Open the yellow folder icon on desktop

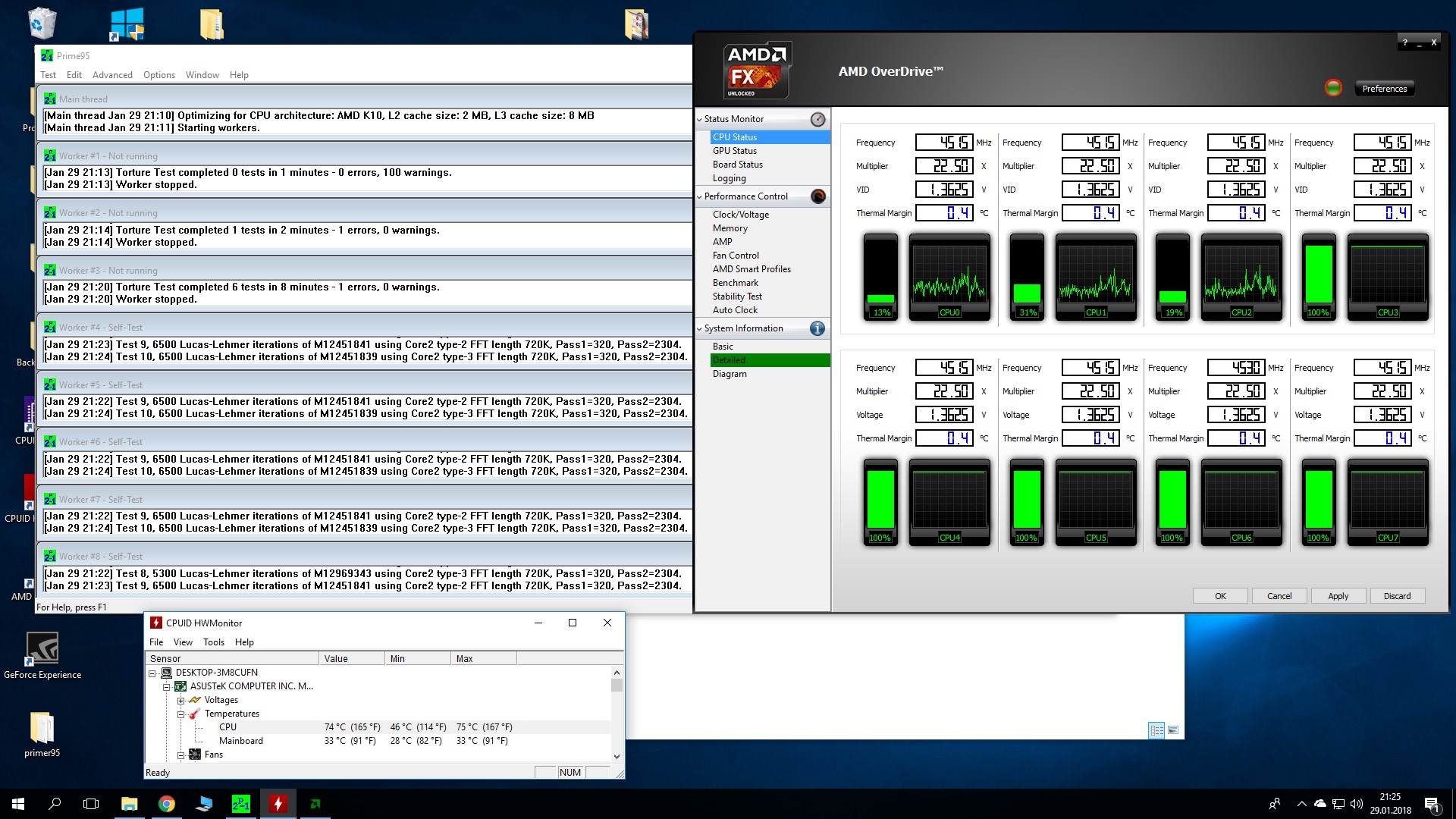tap(212, 24)
